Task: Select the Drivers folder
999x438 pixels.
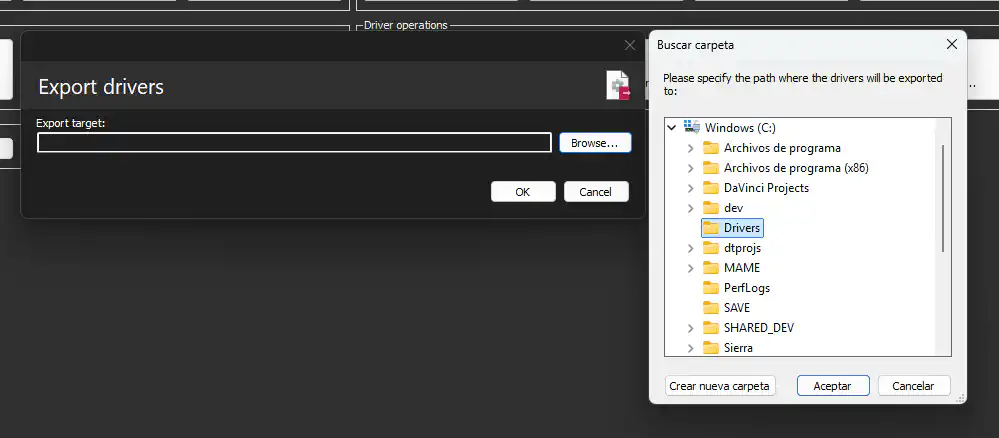Action: click(741, 228)
